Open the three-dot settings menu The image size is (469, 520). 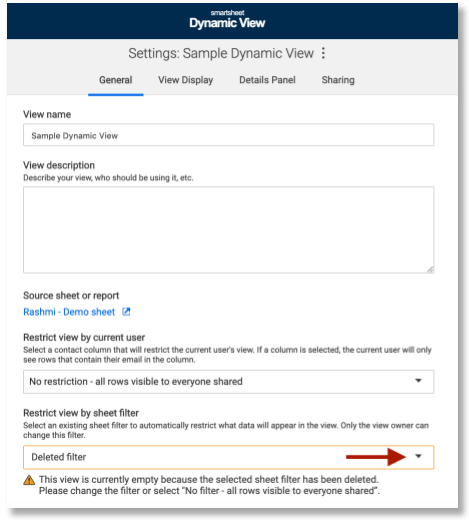323,53
